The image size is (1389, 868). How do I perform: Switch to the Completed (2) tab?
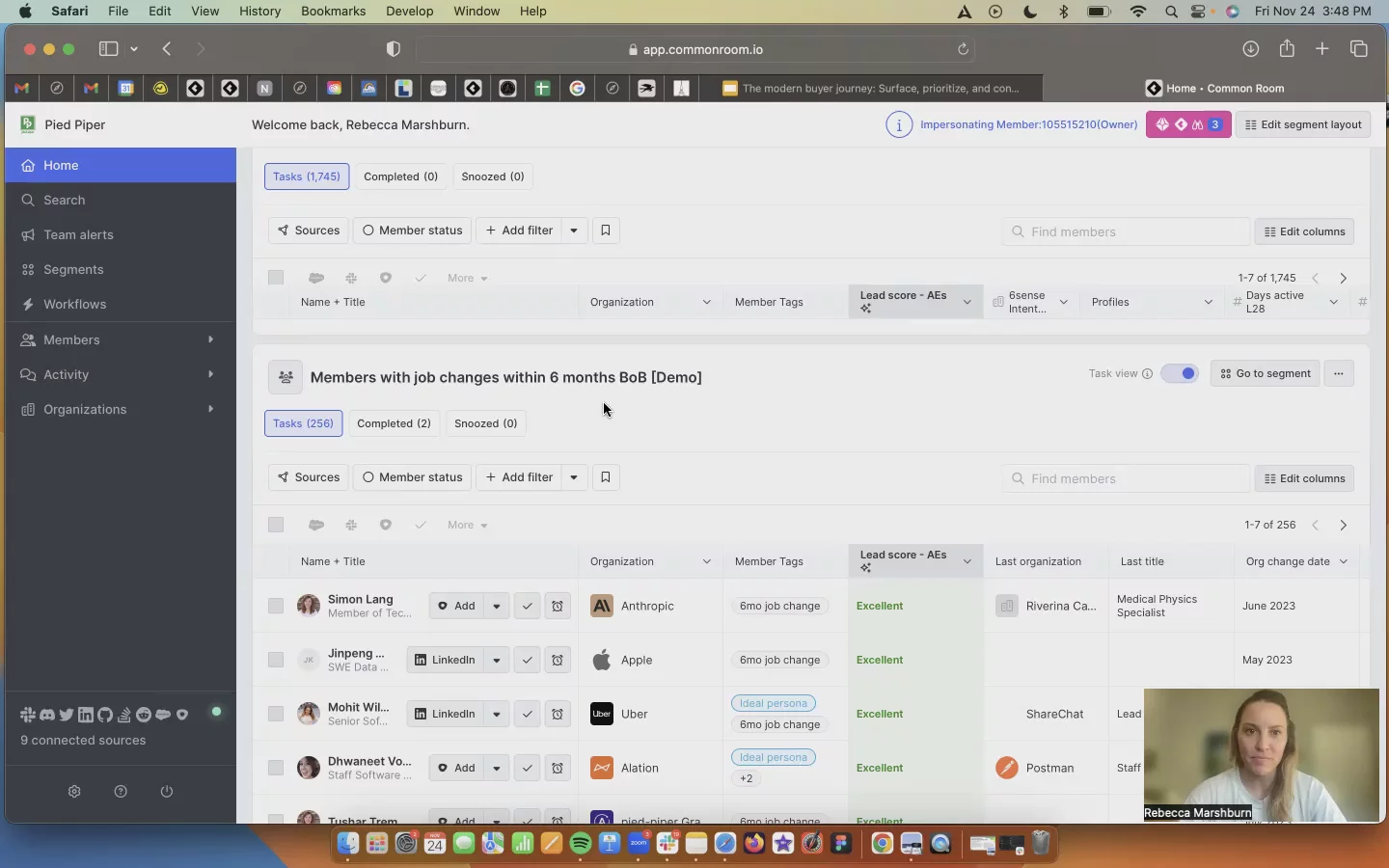point(394,423)
